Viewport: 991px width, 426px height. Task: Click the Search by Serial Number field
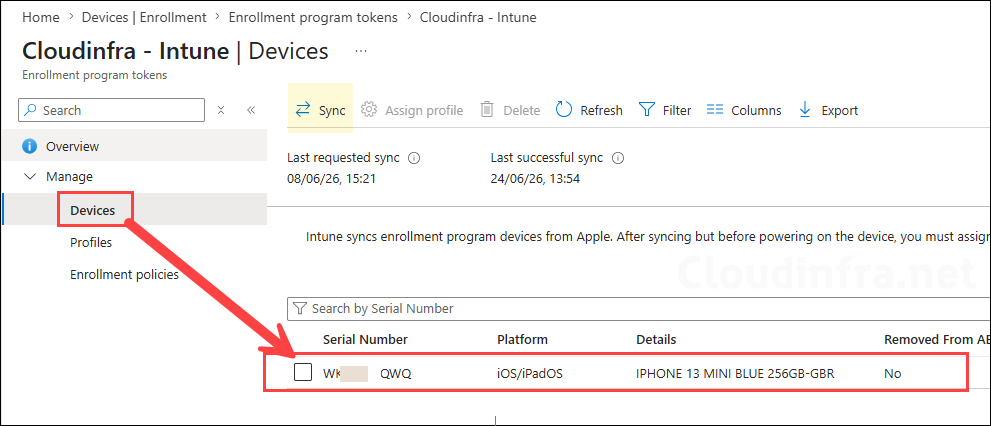(x=638, y=308)
